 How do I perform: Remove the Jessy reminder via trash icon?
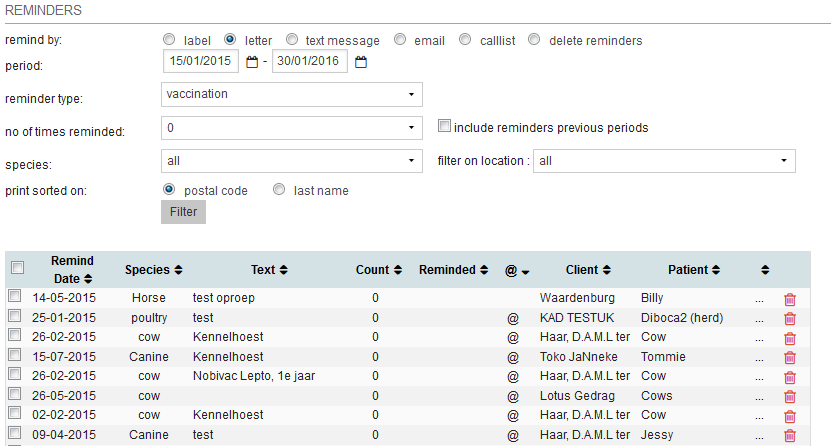pos(790,435)
